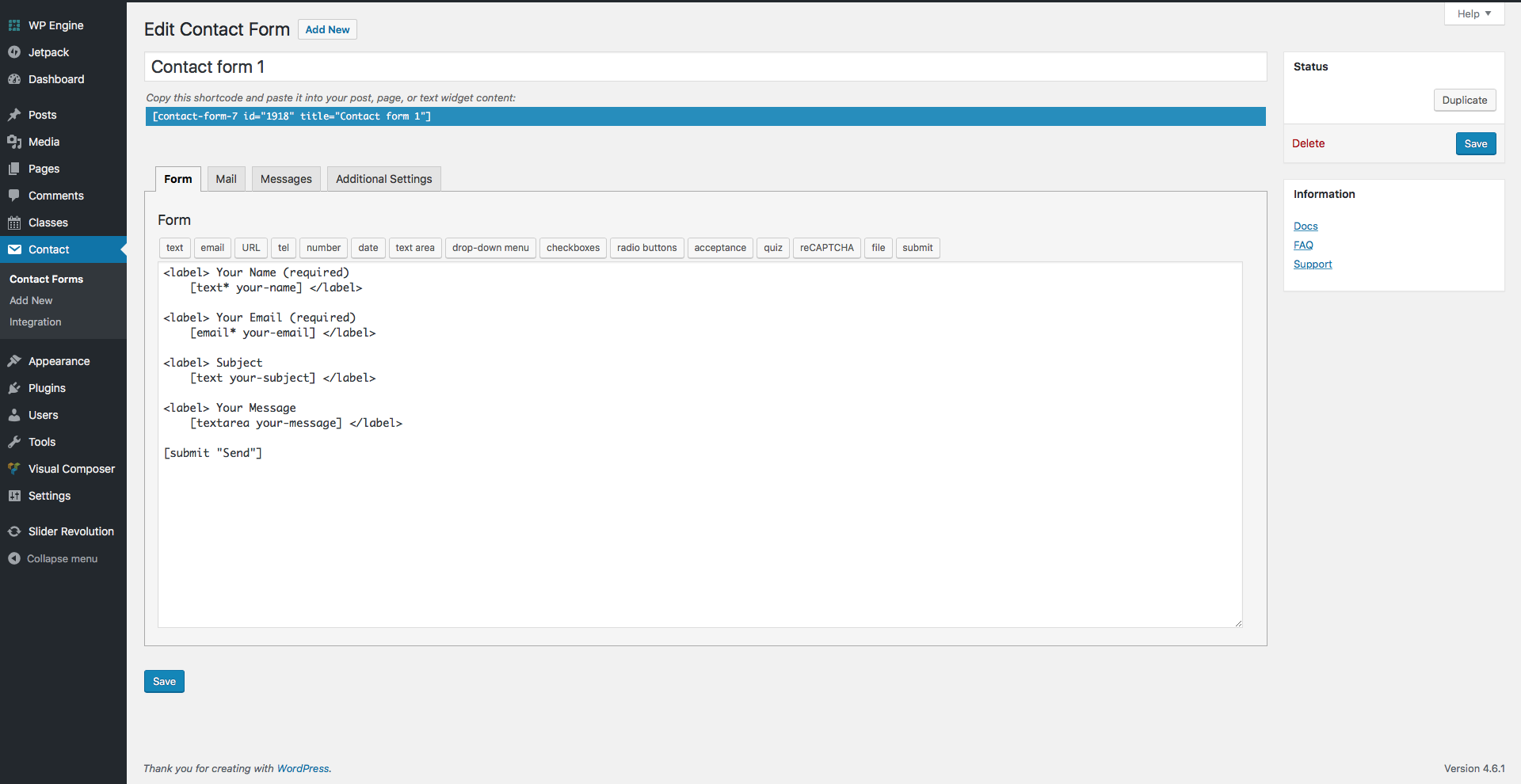
Task: Click the Tools wrench icon
Action: pyautogui.click(x=14, y=442)
